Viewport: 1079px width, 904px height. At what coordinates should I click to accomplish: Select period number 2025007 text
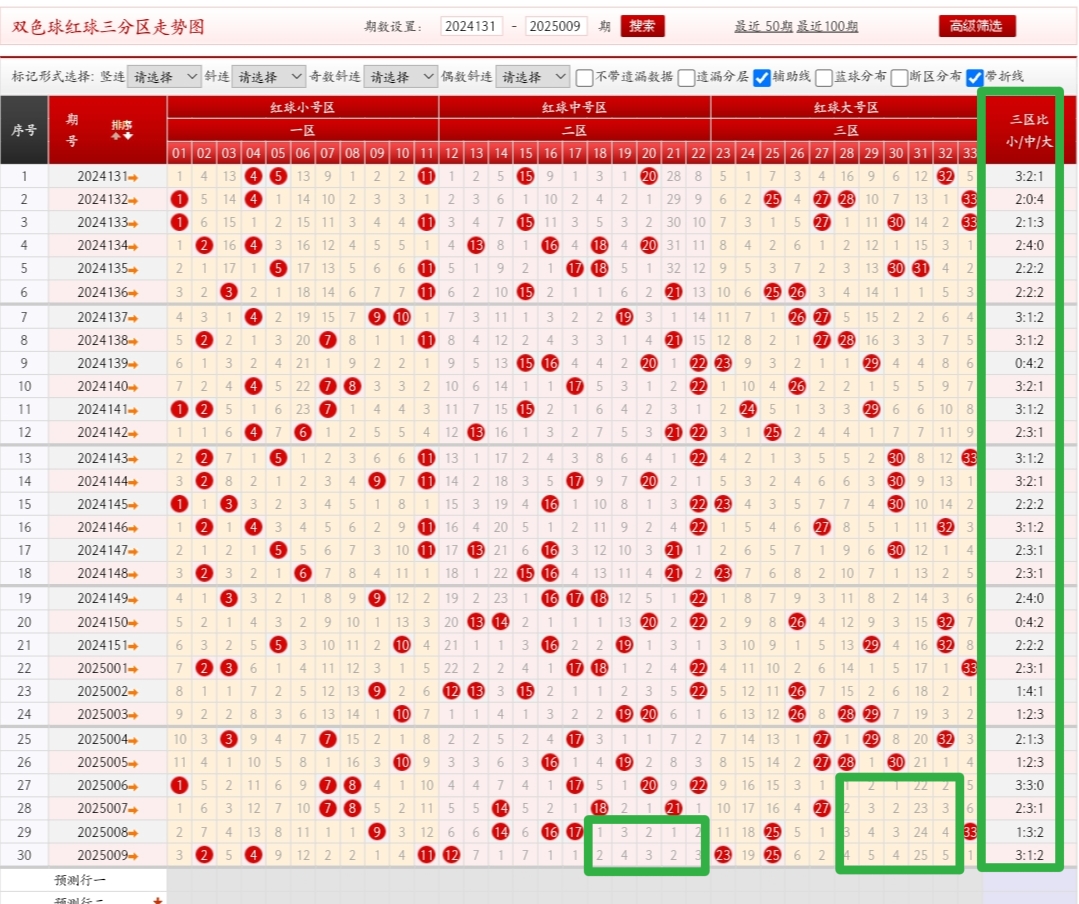coord(103,808)
